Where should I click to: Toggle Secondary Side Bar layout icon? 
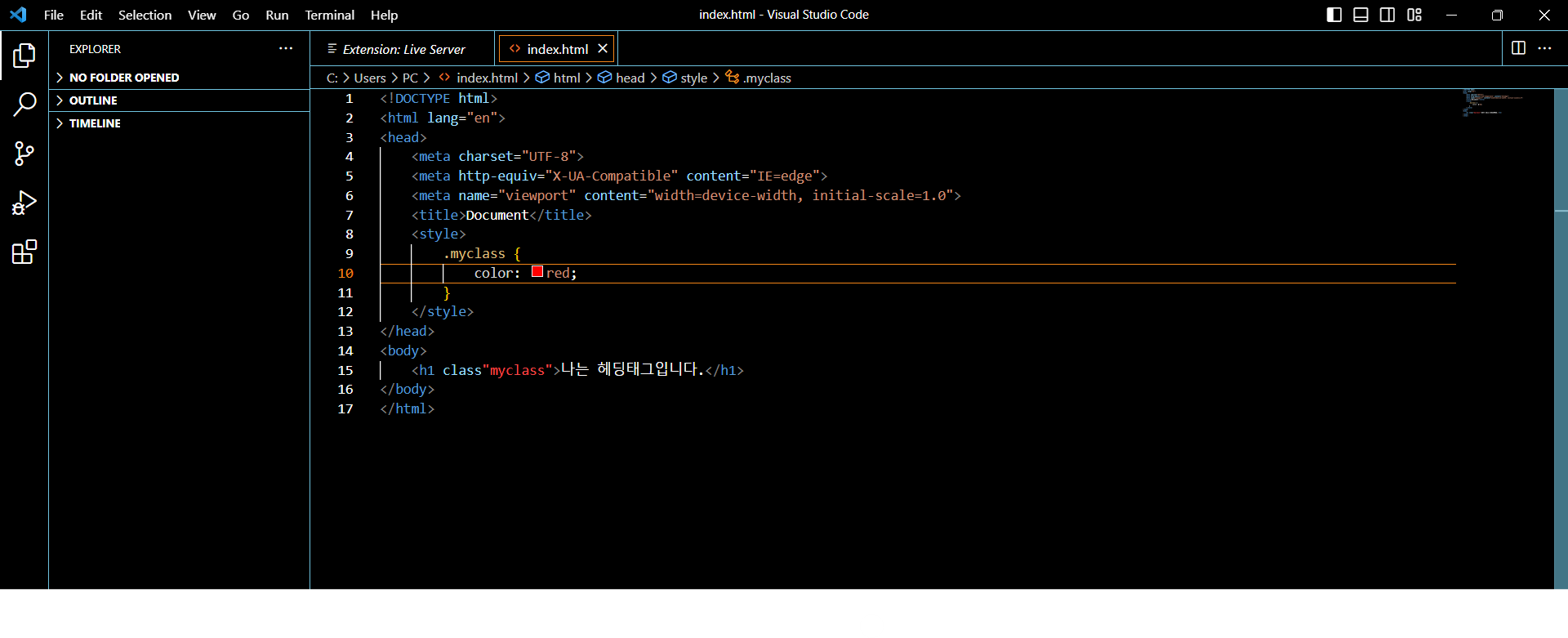click(x=1388, y=15)
